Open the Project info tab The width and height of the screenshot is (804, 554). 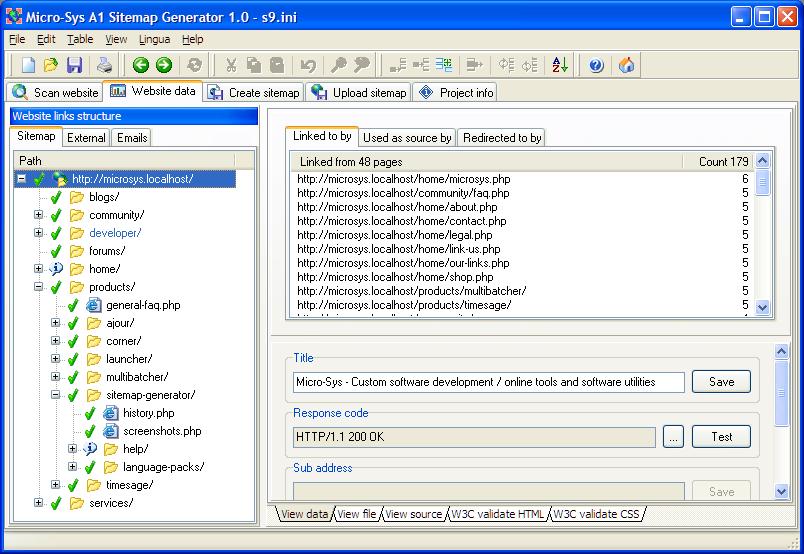point(455,92)
